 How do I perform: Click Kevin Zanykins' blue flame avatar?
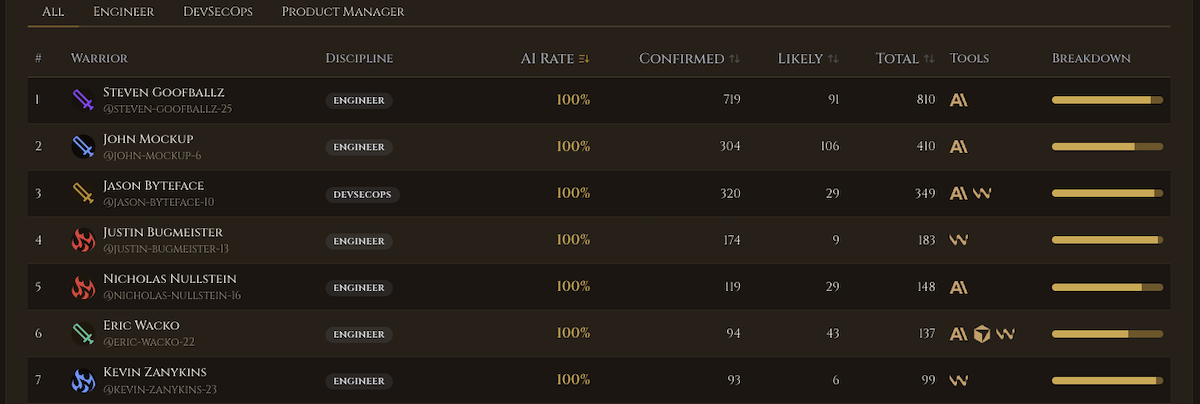pyautogui.click(x=83, y=380)
